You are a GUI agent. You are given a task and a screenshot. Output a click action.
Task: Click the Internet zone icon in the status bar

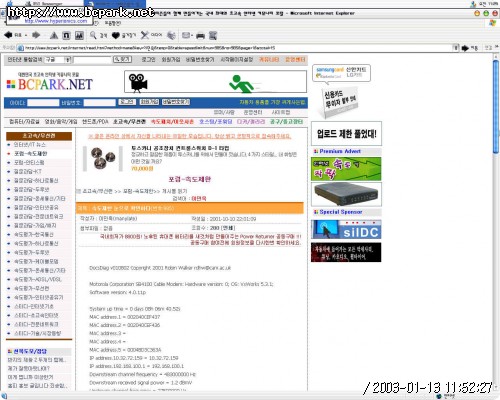(x=439, y=396)
